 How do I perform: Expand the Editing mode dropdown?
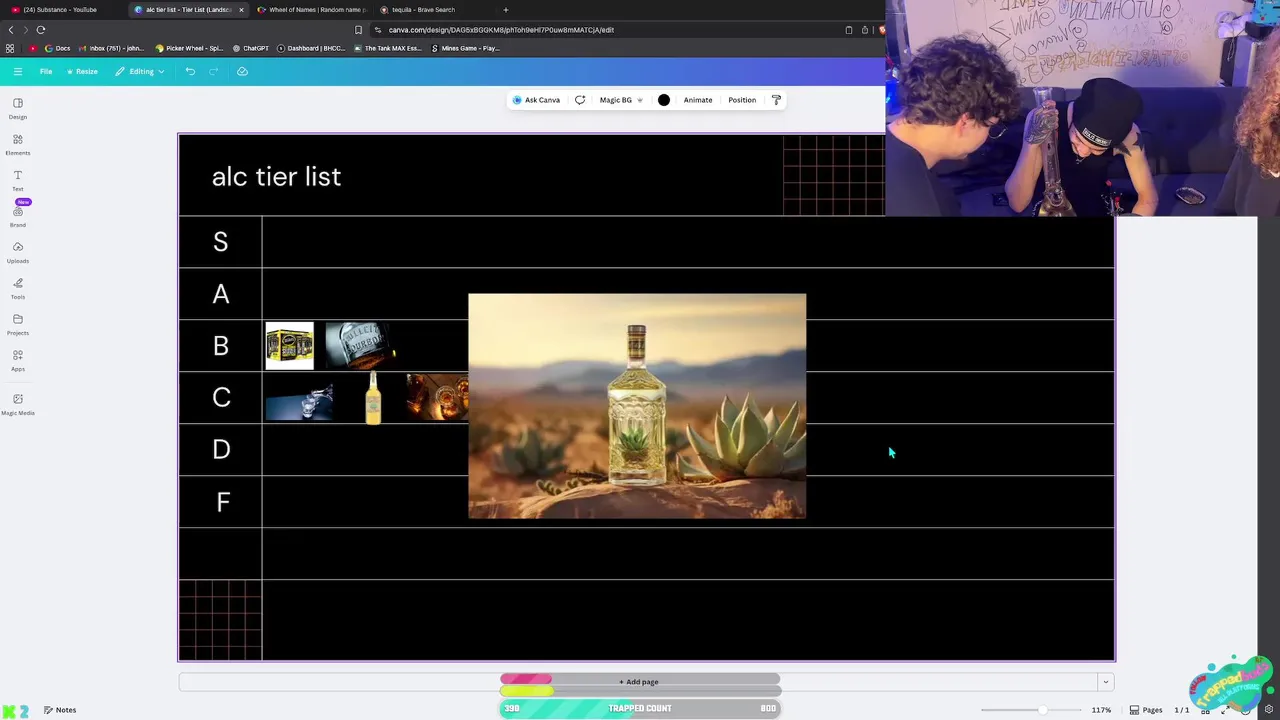(139, 71)
